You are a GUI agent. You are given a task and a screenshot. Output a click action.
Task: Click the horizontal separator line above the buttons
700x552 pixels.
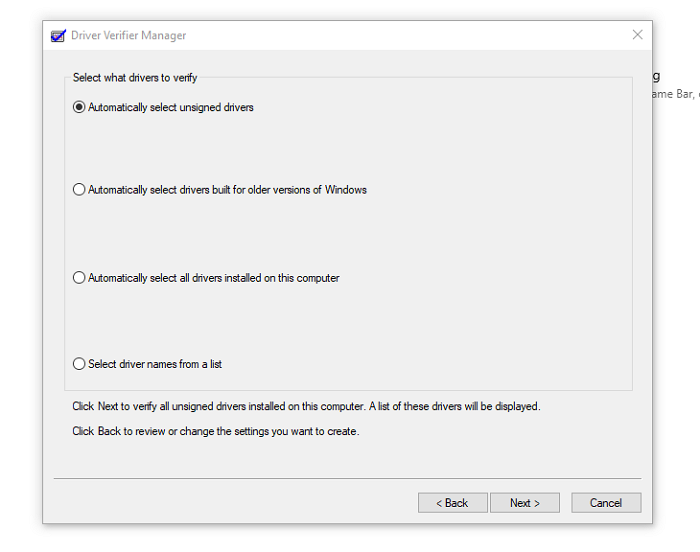click(x=347, y=478)
